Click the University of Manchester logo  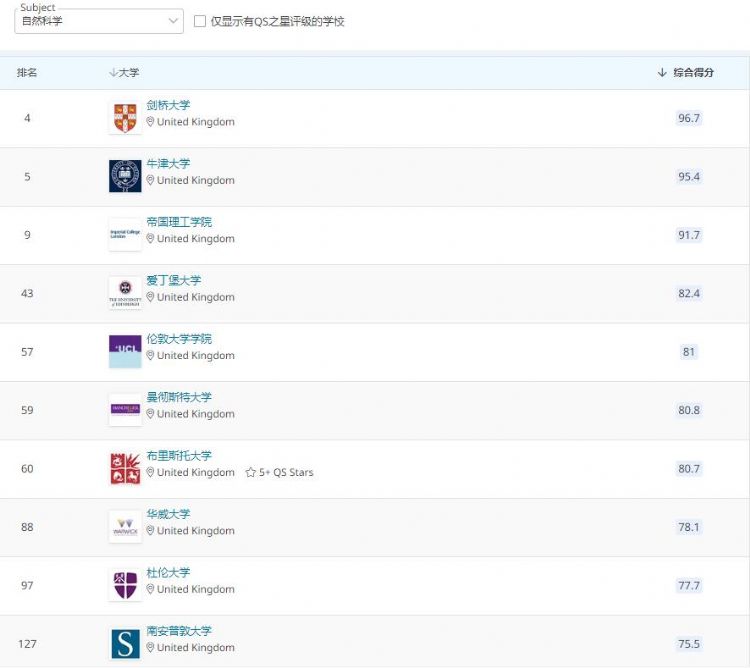pos(125,410)
